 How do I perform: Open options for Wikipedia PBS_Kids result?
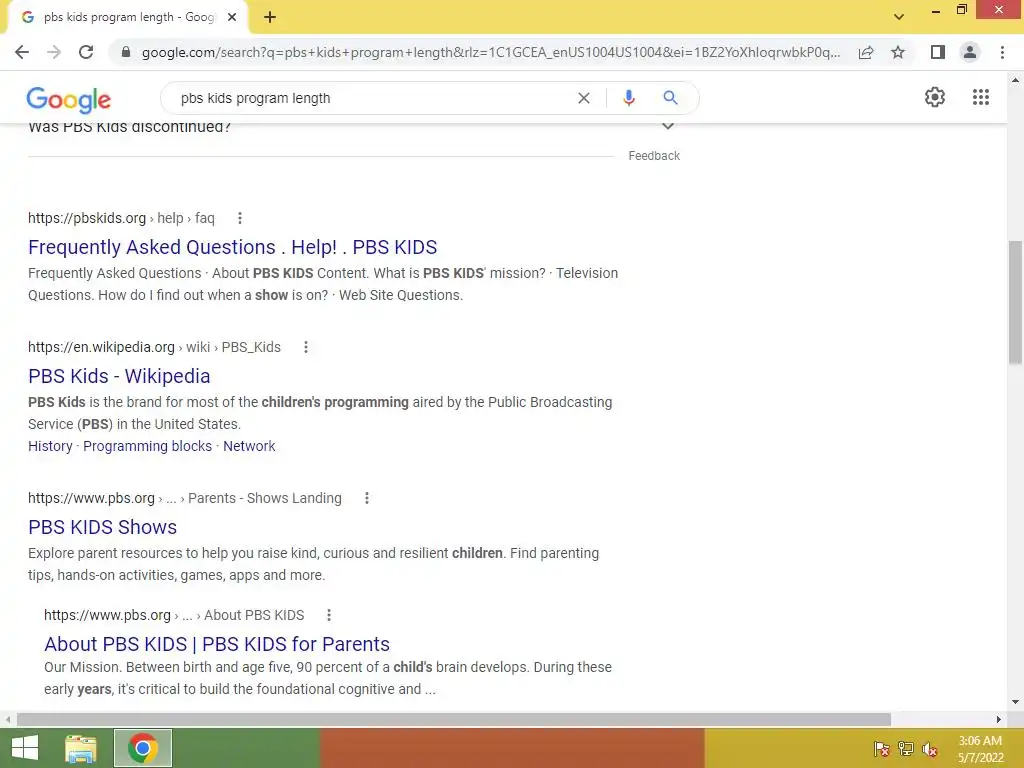[306, 347]
